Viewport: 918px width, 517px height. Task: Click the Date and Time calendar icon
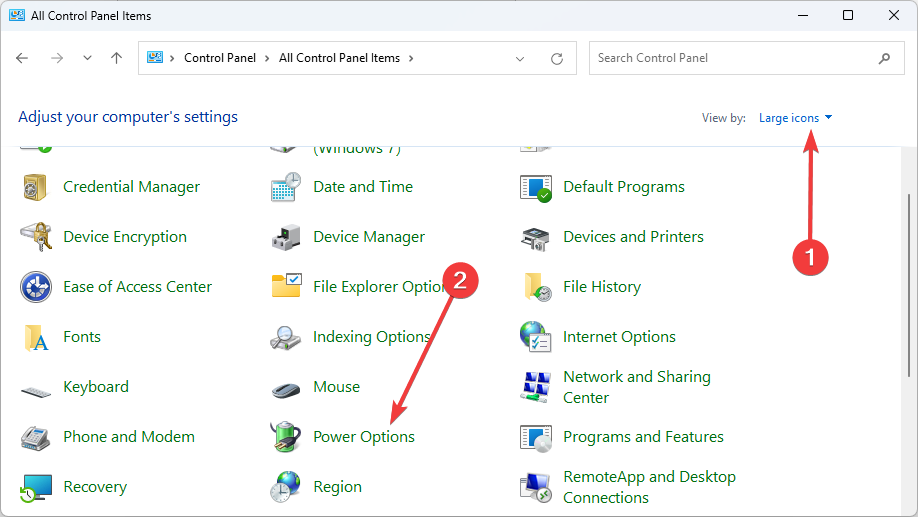286,187
